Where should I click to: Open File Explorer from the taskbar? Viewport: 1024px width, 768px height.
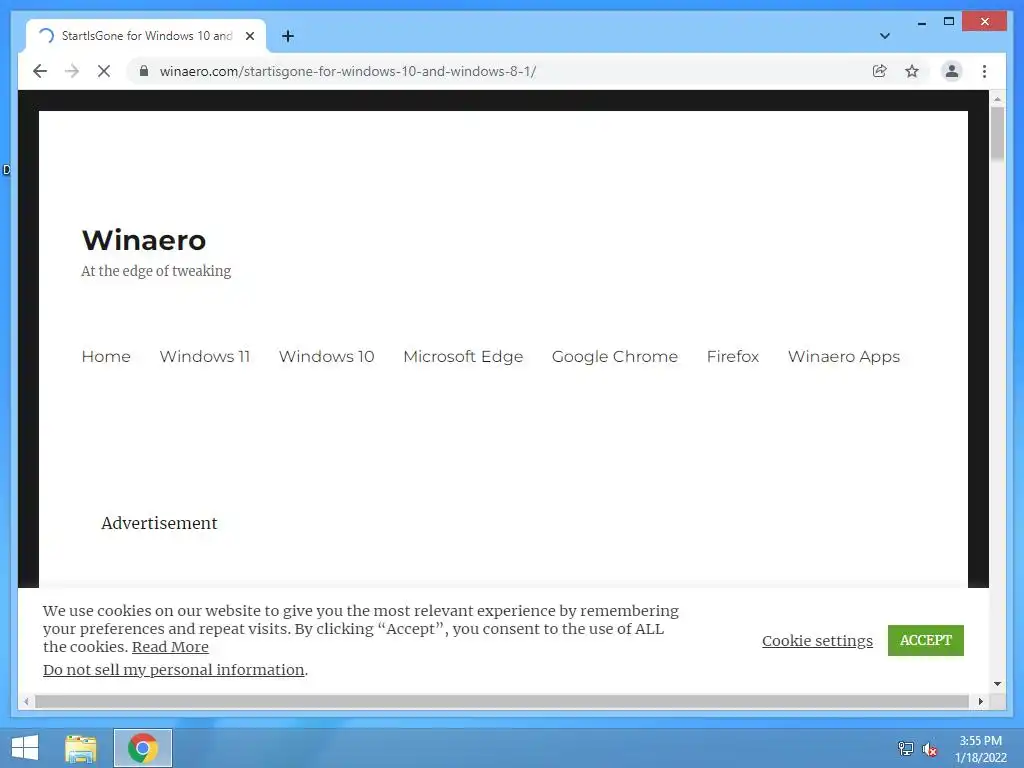(80, 748)
